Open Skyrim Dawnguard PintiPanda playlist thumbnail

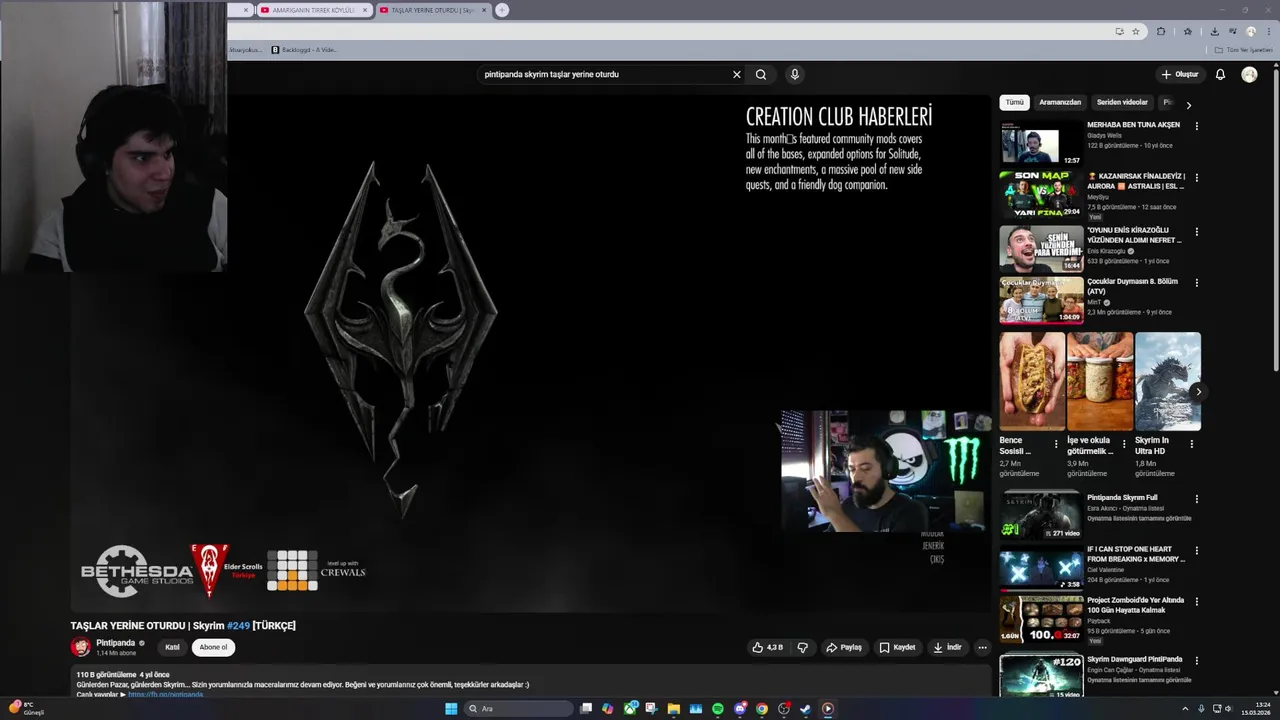tap(1041, 676)
